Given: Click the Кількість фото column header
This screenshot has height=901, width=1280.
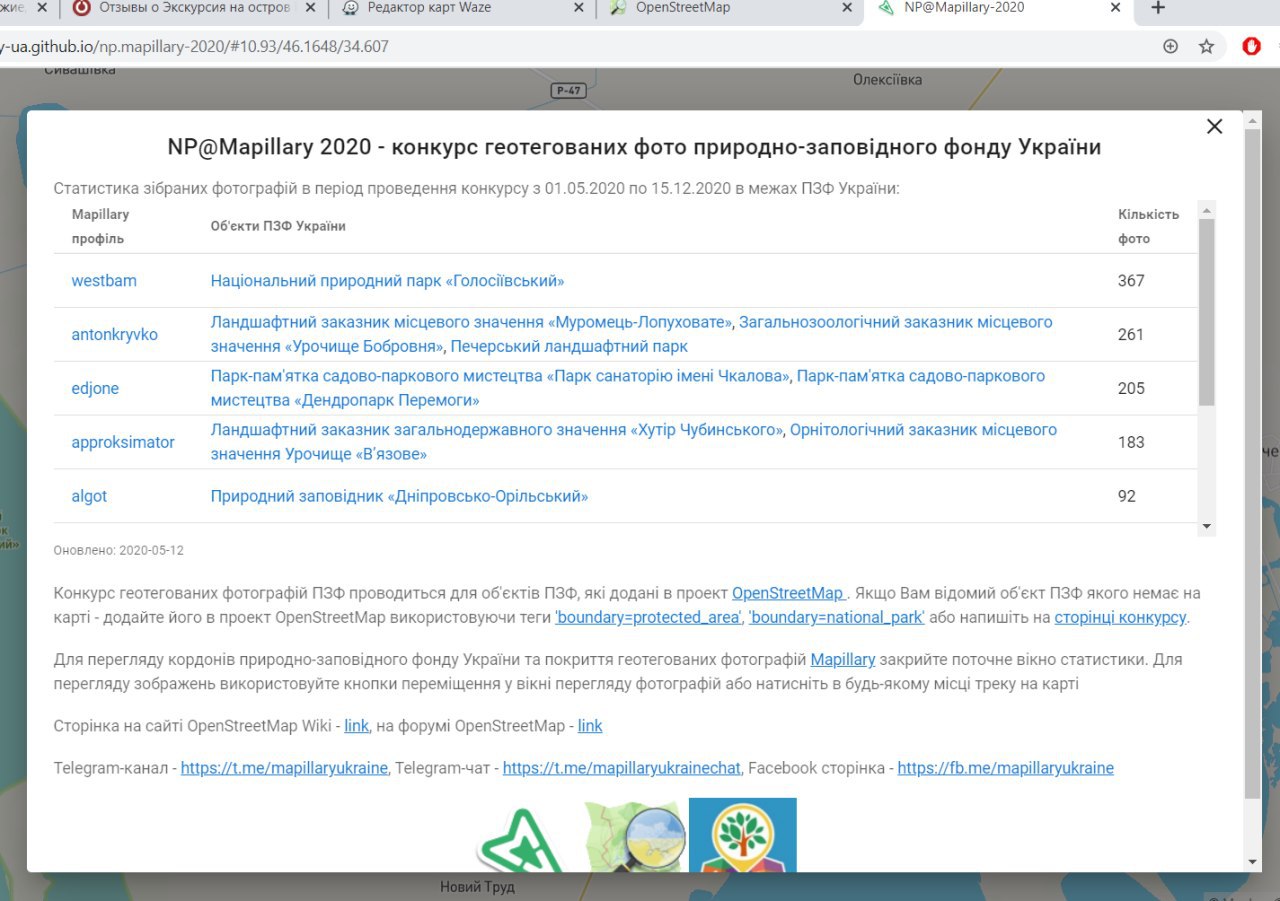Looking at the screenshot, I should pos(1148,227).
